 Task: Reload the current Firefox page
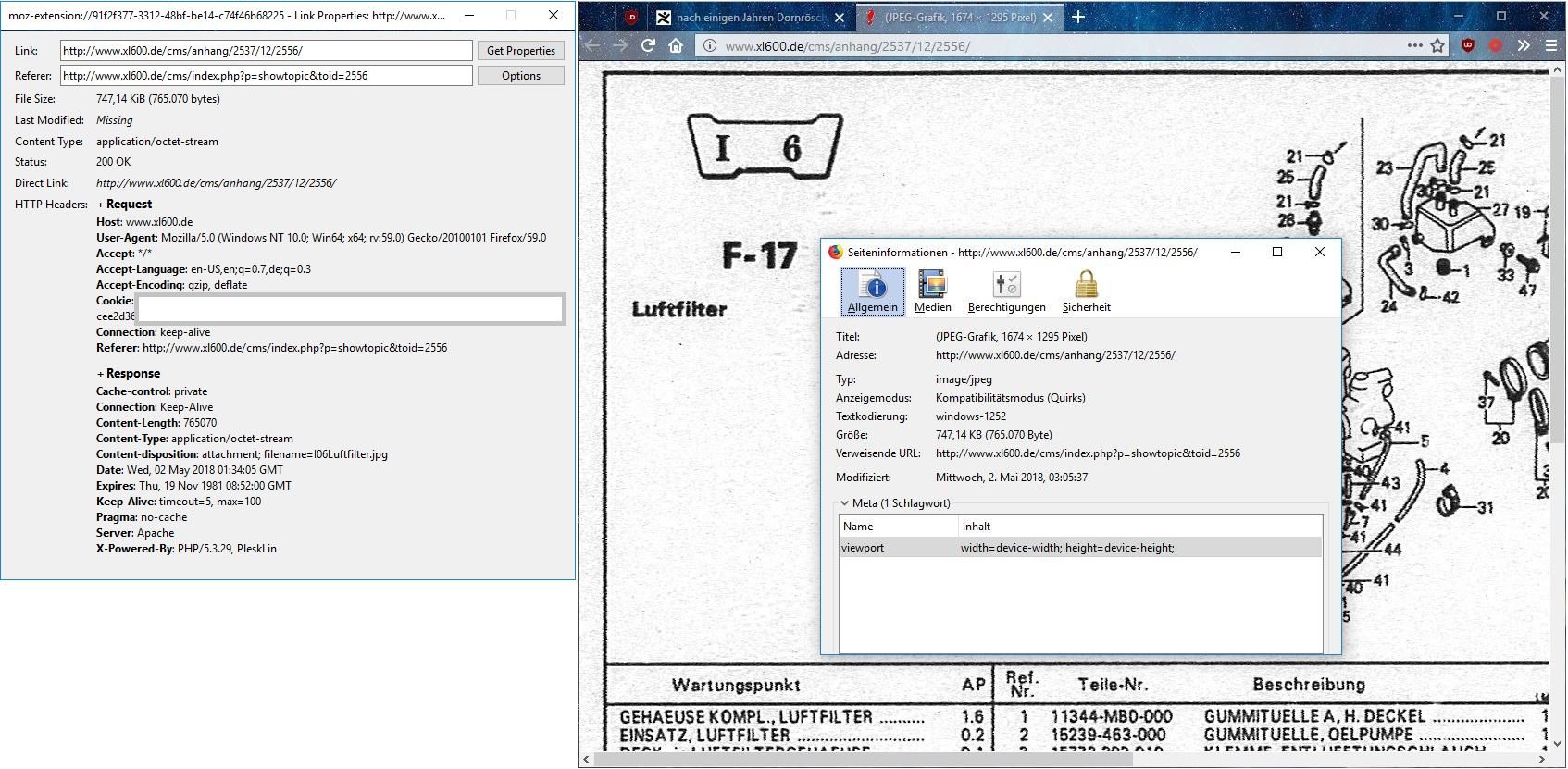coord(648,45)
